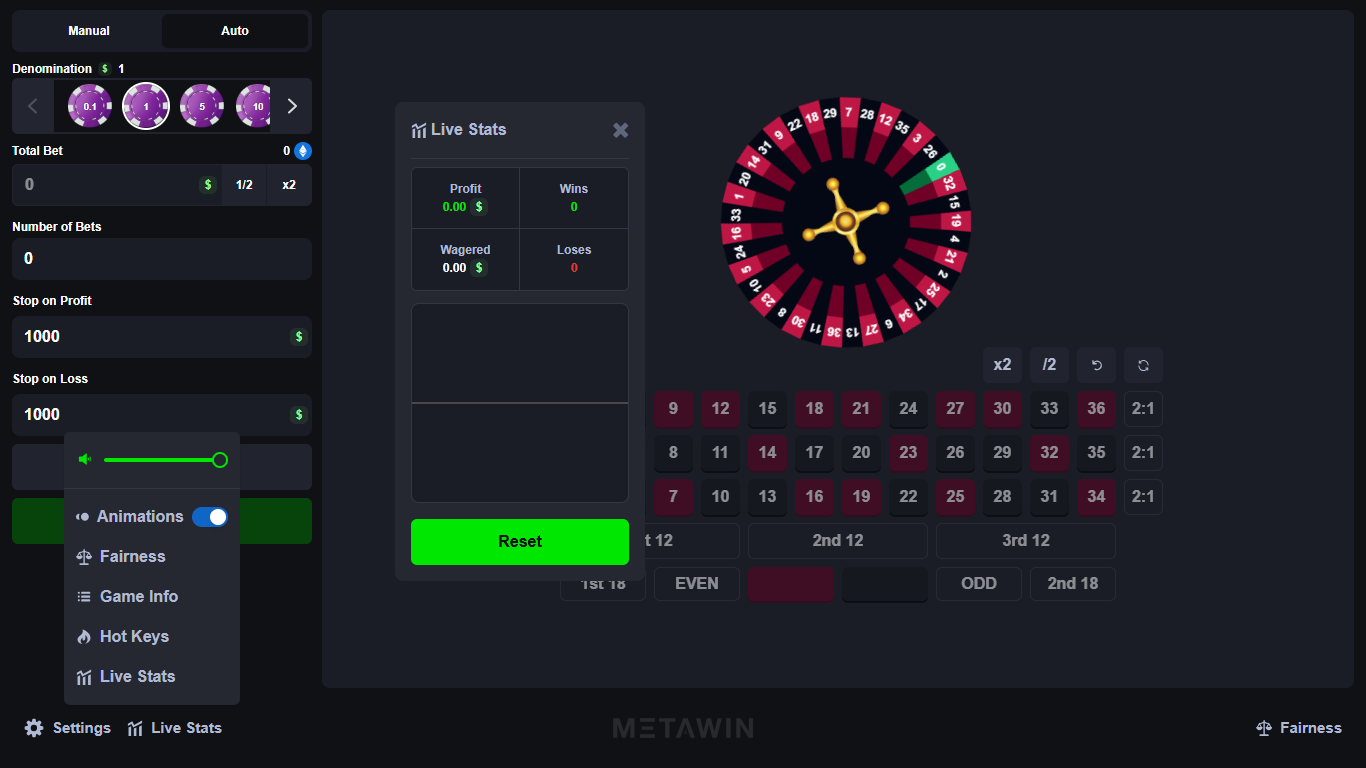Click the roulette wheel center spinner

[x=845, y=222]
